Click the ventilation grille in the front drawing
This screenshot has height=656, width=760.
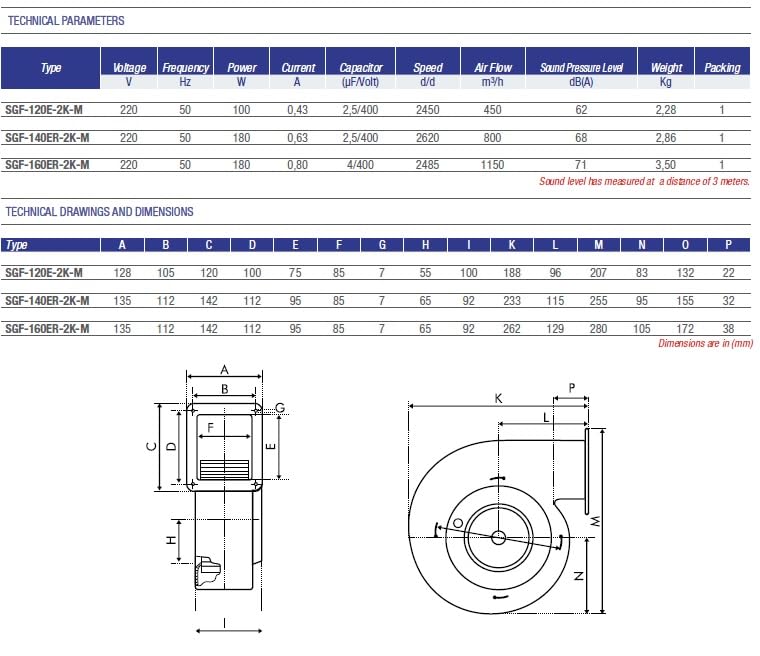coord(224,469)
